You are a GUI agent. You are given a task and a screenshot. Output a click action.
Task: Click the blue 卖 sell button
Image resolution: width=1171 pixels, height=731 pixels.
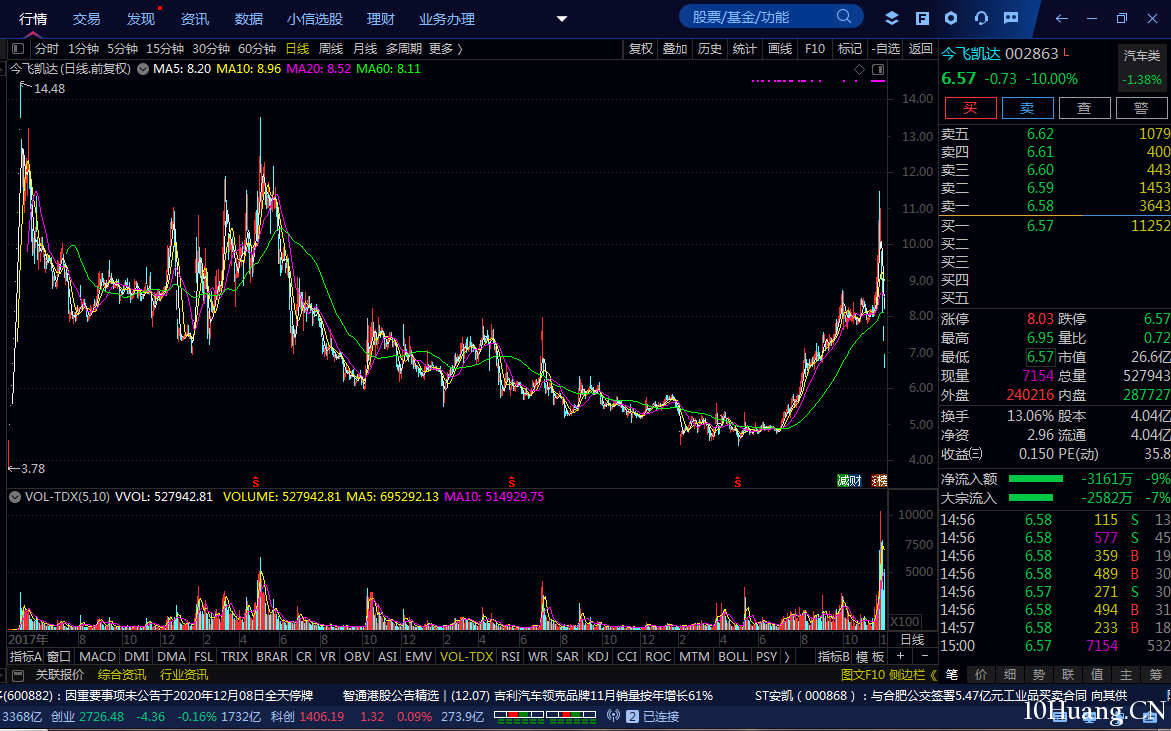pyautogui.click(x=1027, y=108)
